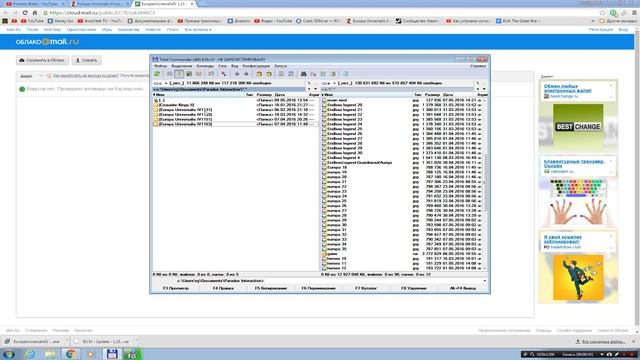Click right panel root directory backslash button

pos(478,83)
